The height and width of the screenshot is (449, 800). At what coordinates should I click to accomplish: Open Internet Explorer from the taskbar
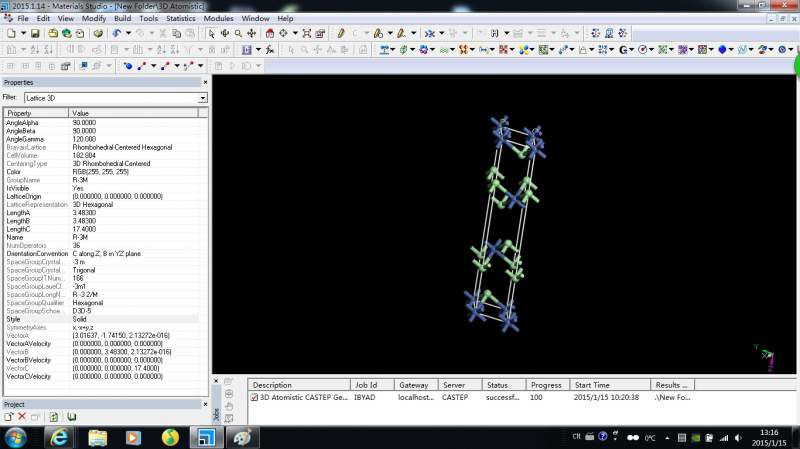coord(59,437)
